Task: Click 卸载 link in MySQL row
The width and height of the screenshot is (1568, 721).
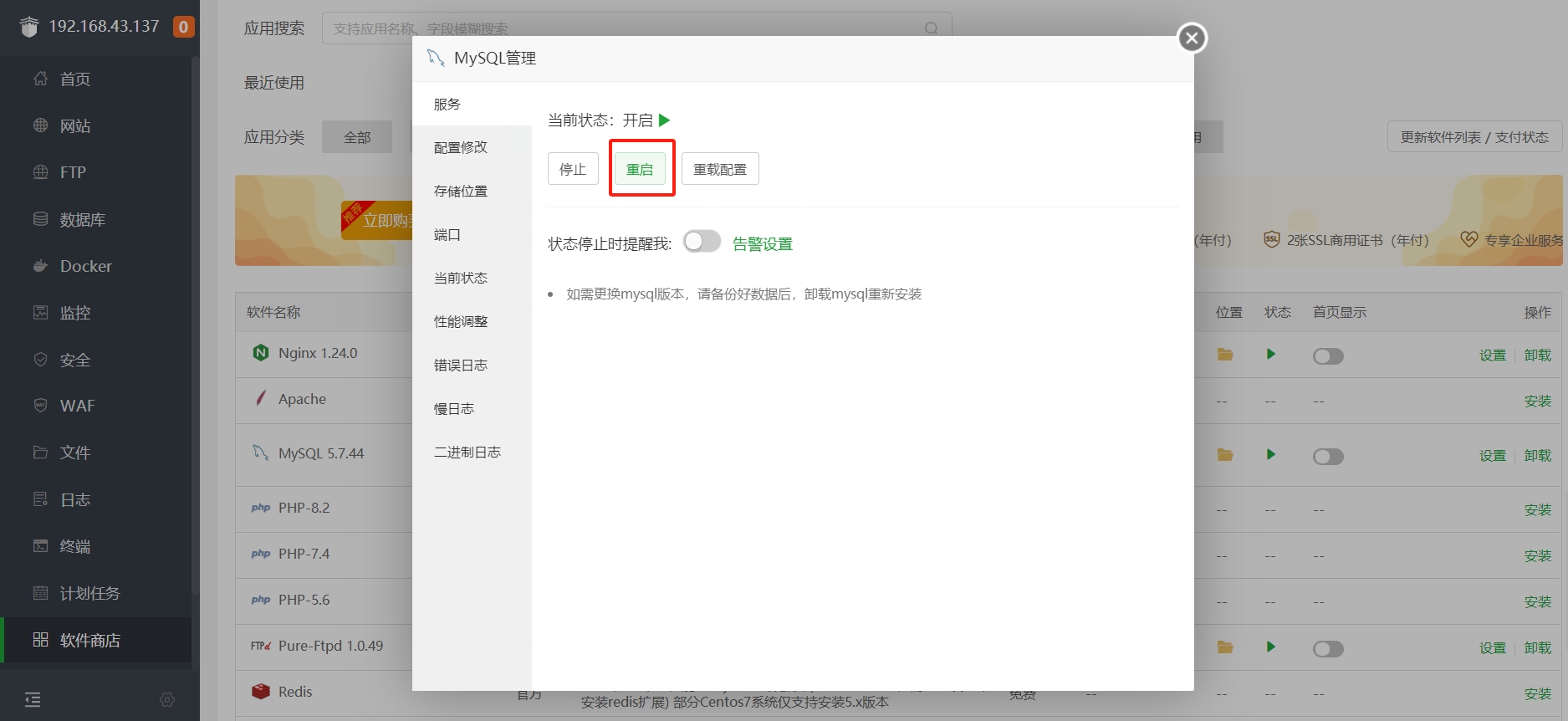Action: click(1537, 456)
